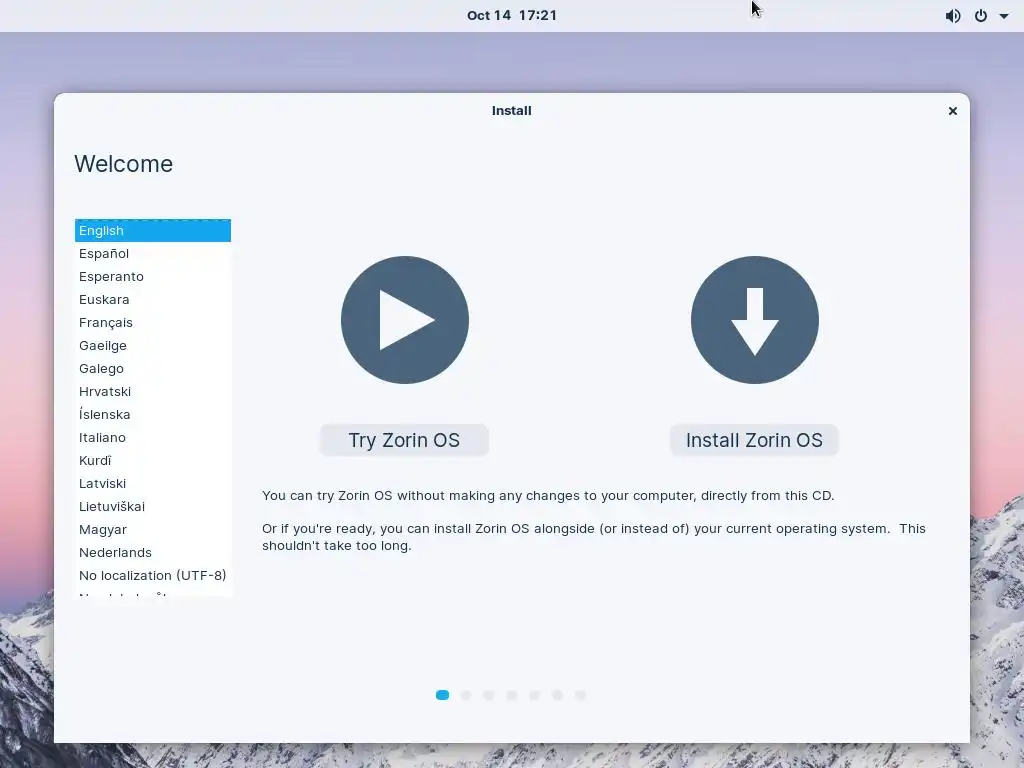Open the volume speaker icon in top bar
Screen dimensions: 1024x768
coord(953,16)
